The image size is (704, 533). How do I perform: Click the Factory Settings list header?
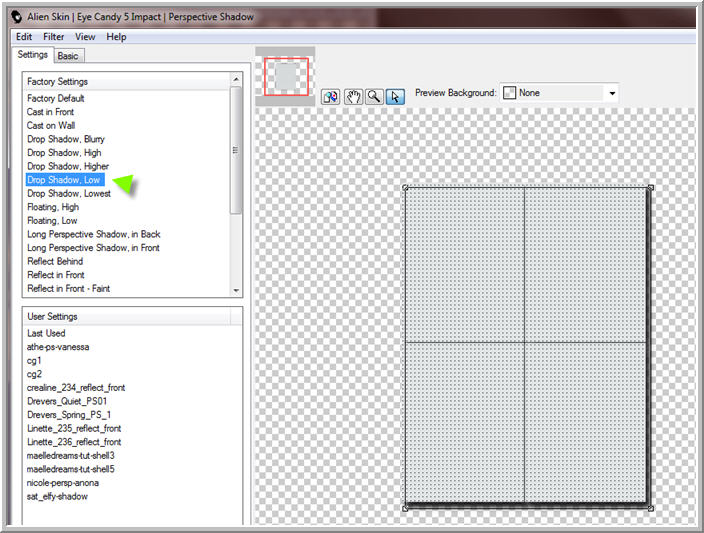point(127,82)
